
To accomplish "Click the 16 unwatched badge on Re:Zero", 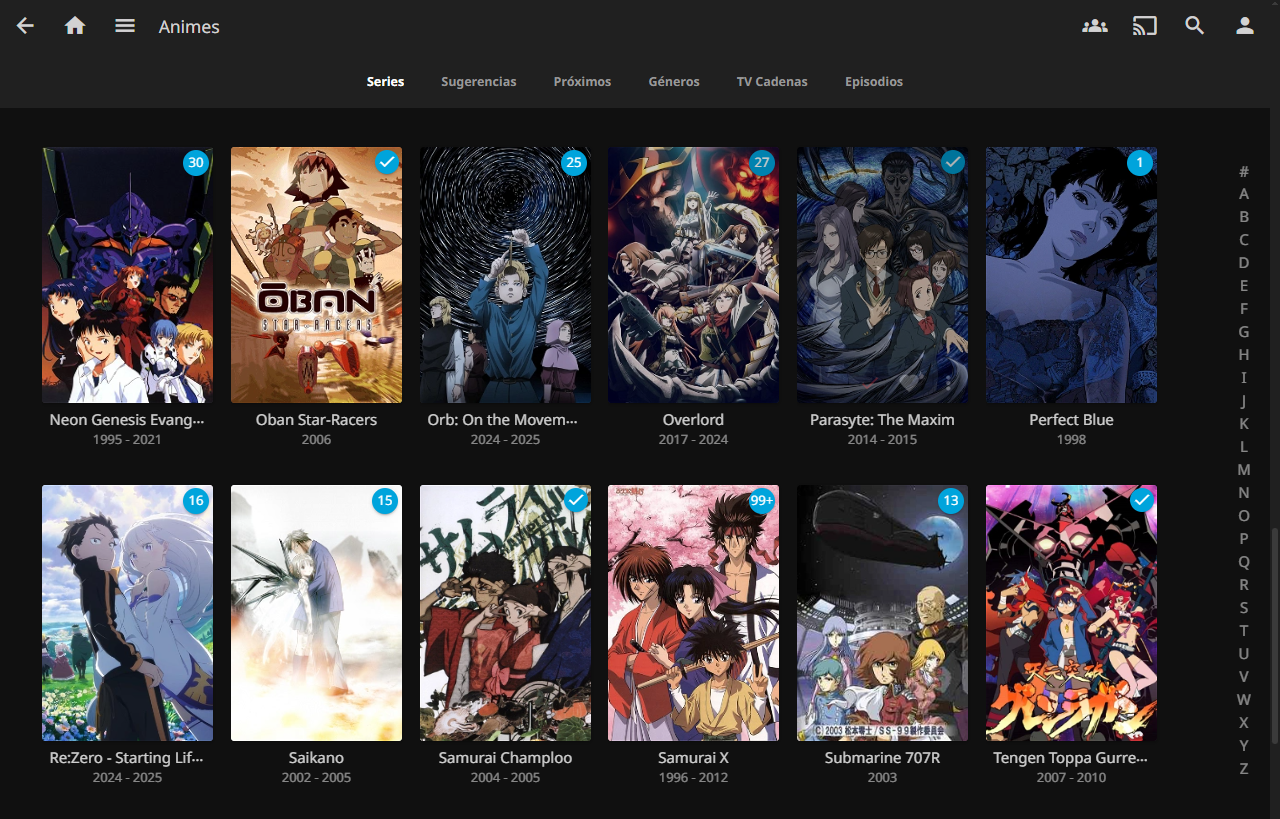I will coord(196,500).
